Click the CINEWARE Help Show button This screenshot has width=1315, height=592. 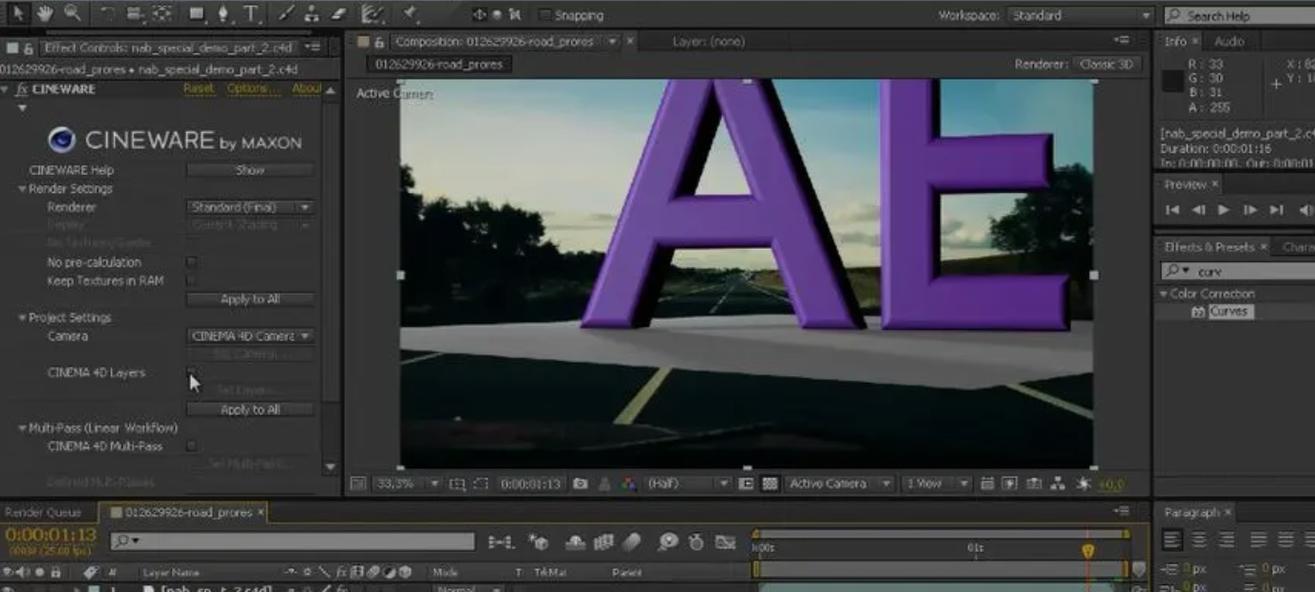pyautogui.click(x=250, y=170)
